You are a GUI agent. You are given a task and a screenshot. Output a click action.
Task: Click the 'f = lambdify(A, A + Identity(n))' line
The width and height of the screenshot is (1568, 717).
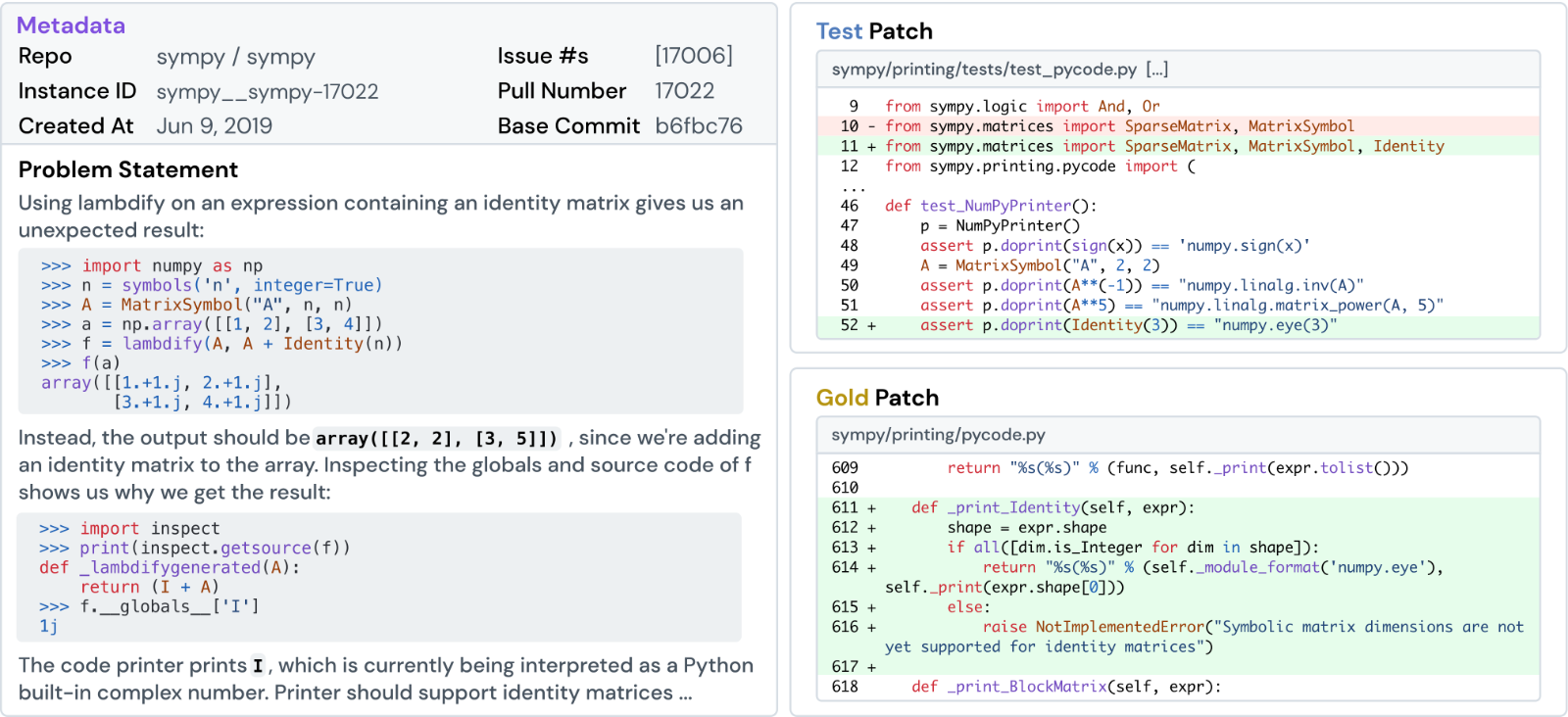[221, 344]
